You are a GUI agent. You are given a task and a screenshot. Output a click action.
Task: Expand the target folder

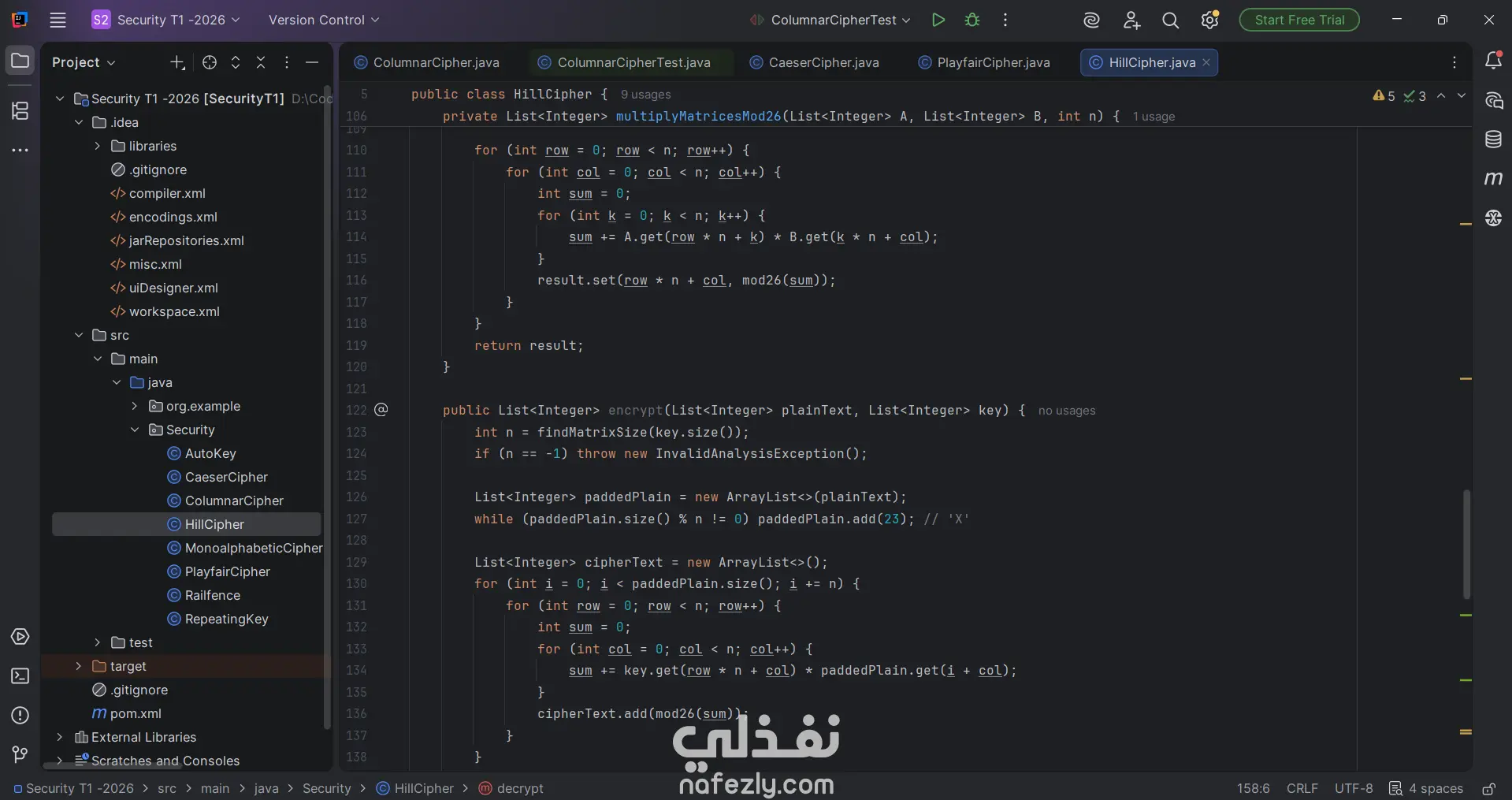[x=79, y=666]
